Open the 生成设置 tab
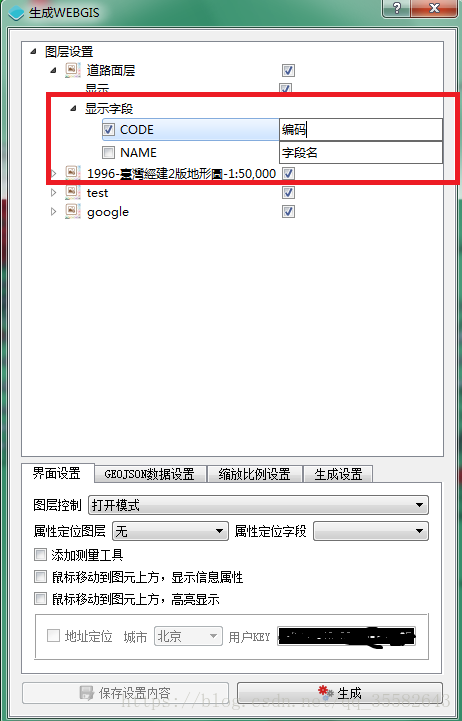Viewport: 462px width, 721px height. click(x=338, y=474)
